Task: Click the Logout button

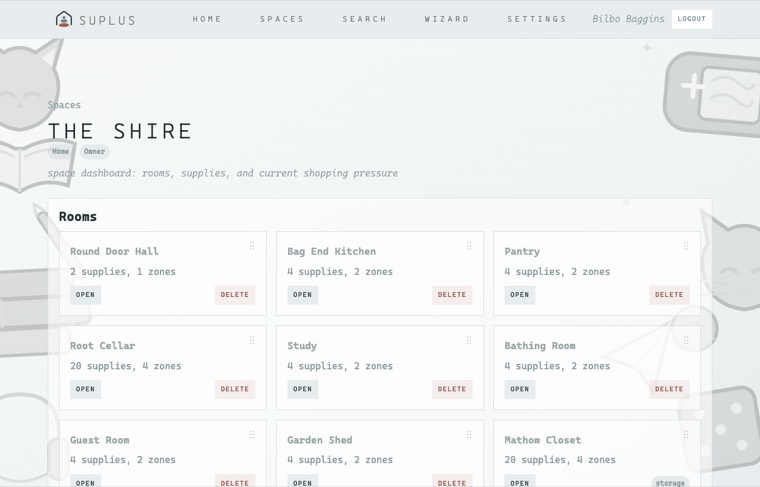Action: [692, 19]
